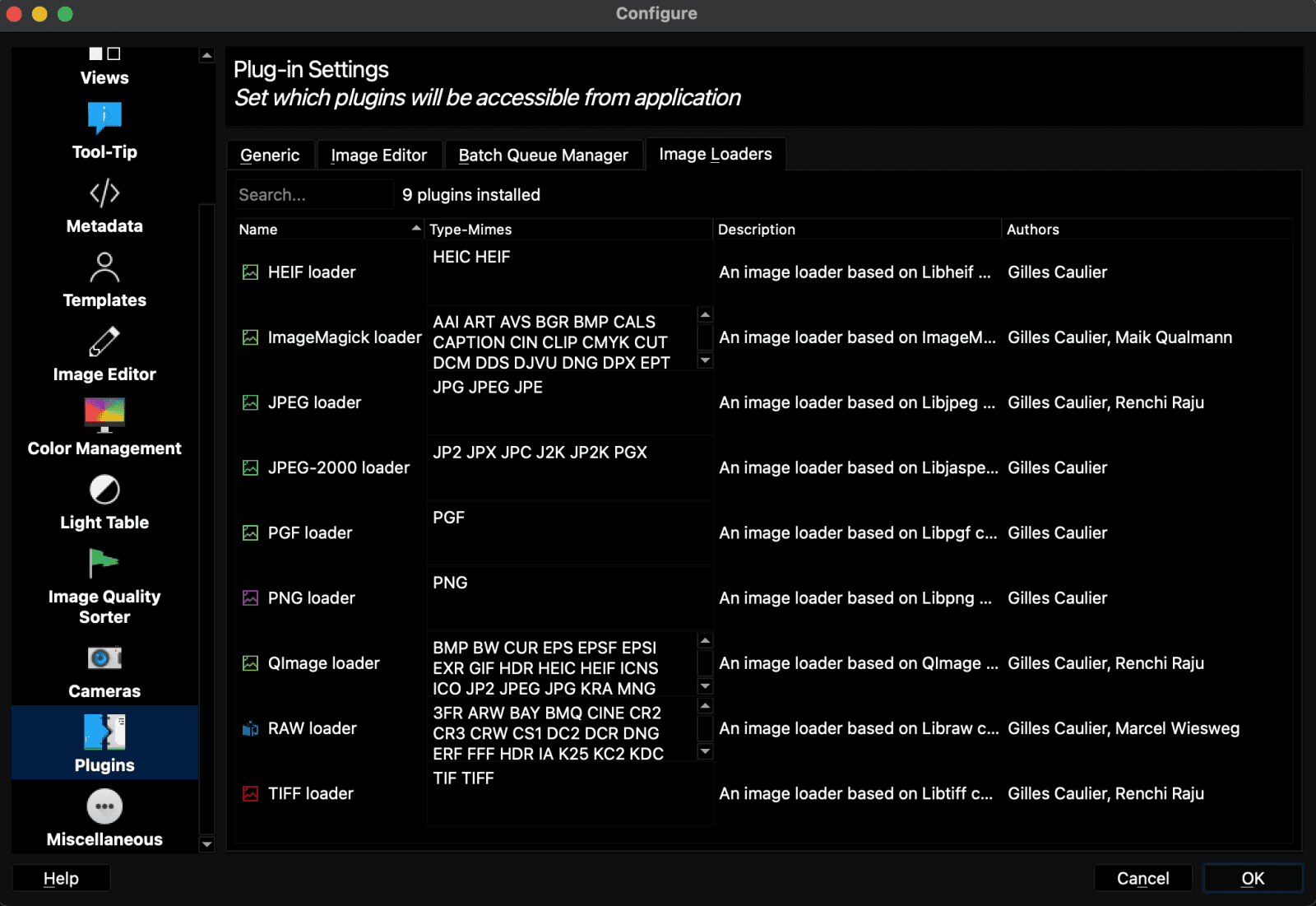
Task: Click inside the plugin search field
Action: [x=313, y=194]
